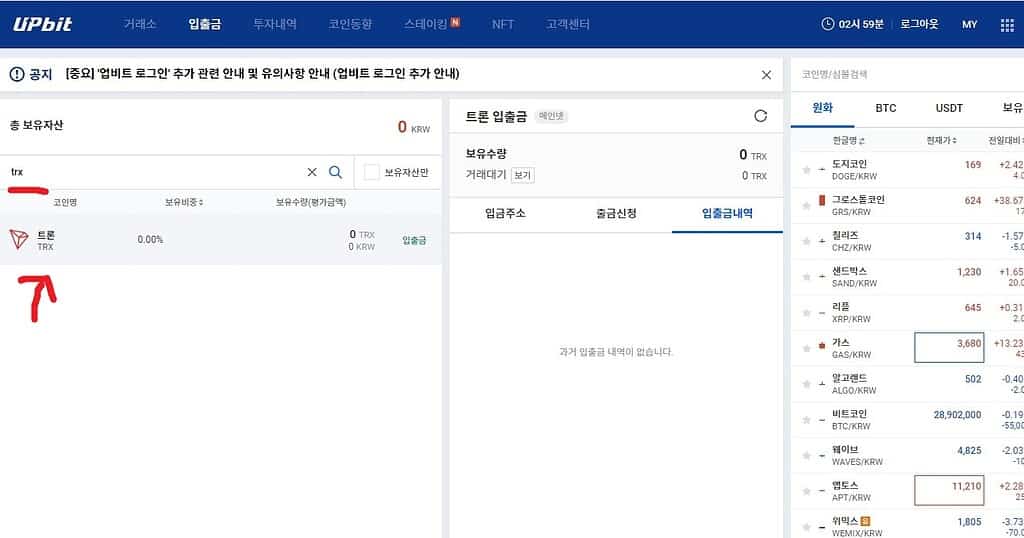Click the 도지코인 DOGE/KRW name
The image size is (1024, 538).
point(854,170)
